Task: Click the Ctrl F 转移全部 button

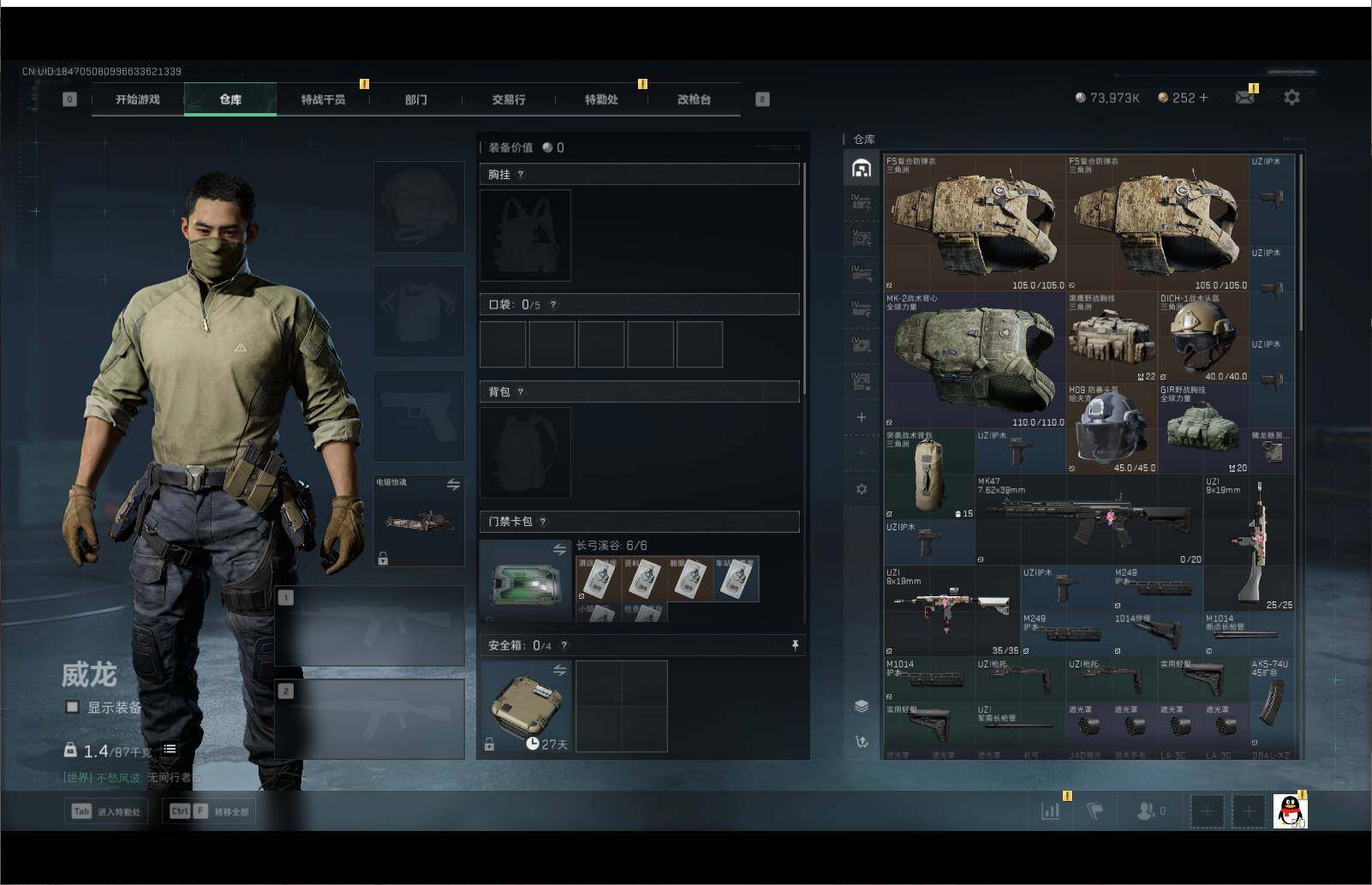Action: [209, 811]
